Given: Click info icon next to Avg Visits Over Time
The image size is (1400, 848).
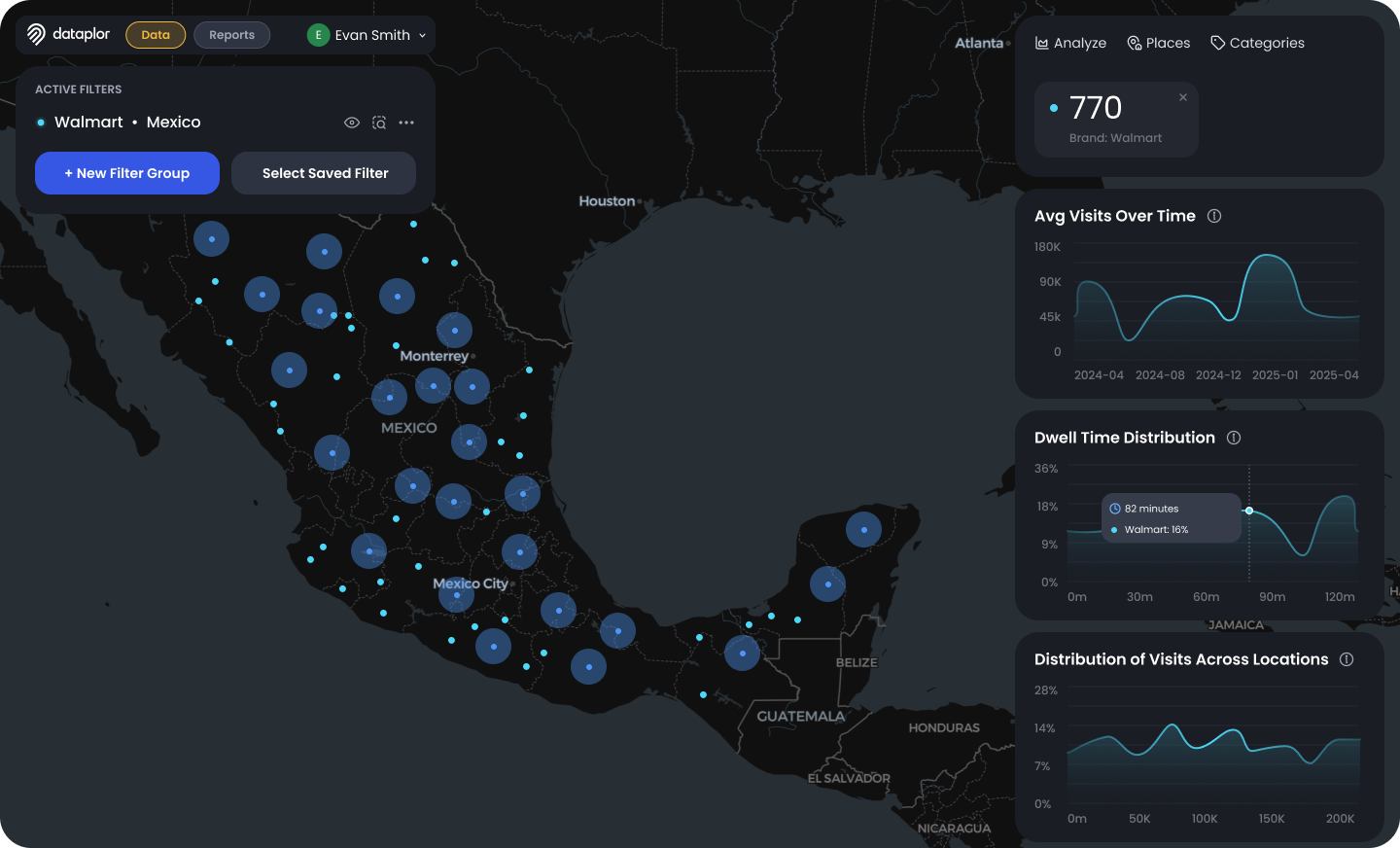Looking at the screenshot, I should 1214,216.
